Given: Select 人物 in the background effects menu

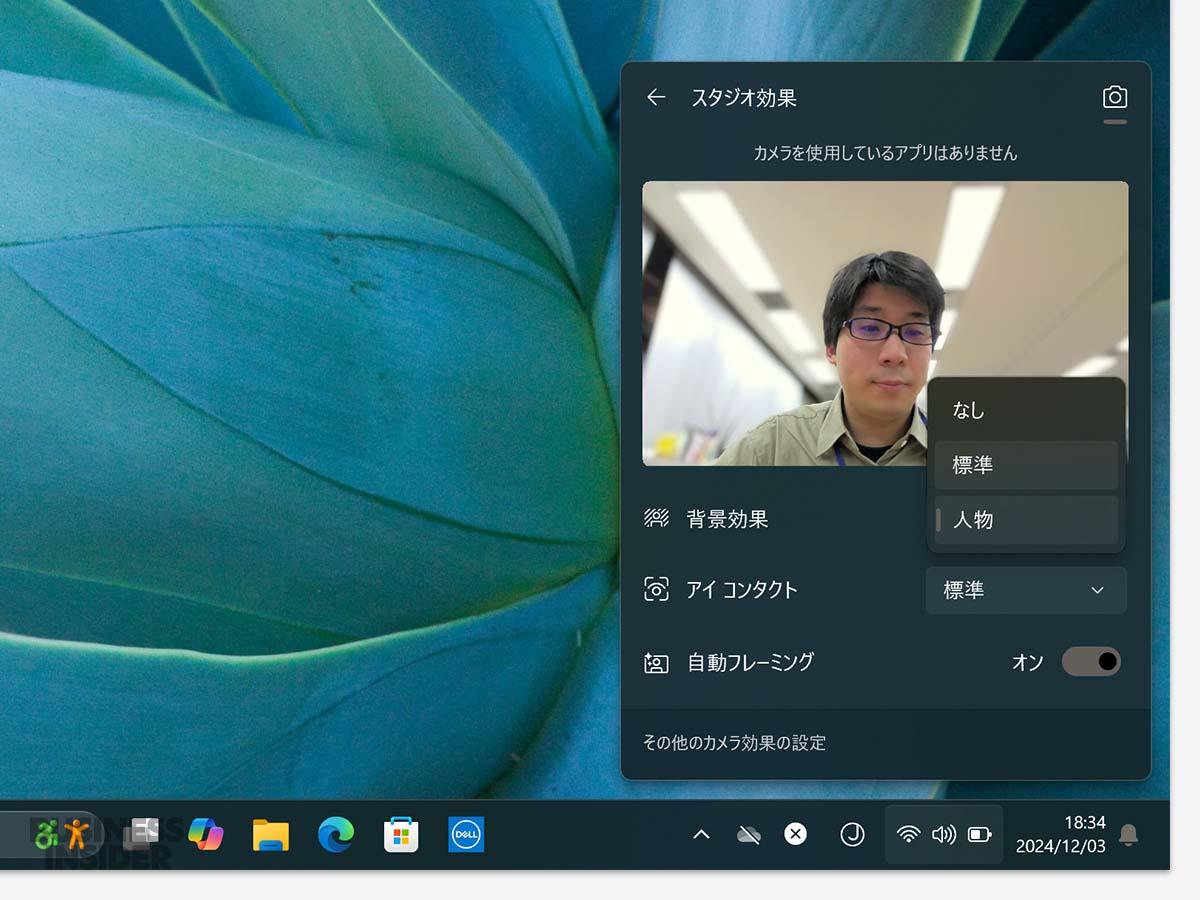Looking at the screenshot, I should 1025,519.
